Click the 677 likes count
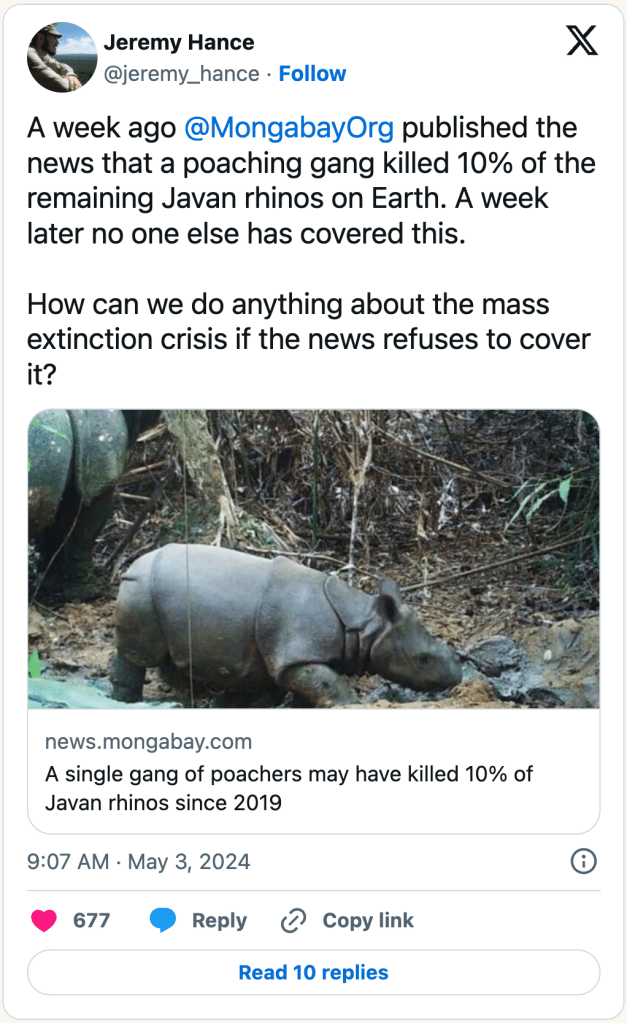This screenshot has height=1023, width=627. (x=91, y=920)
